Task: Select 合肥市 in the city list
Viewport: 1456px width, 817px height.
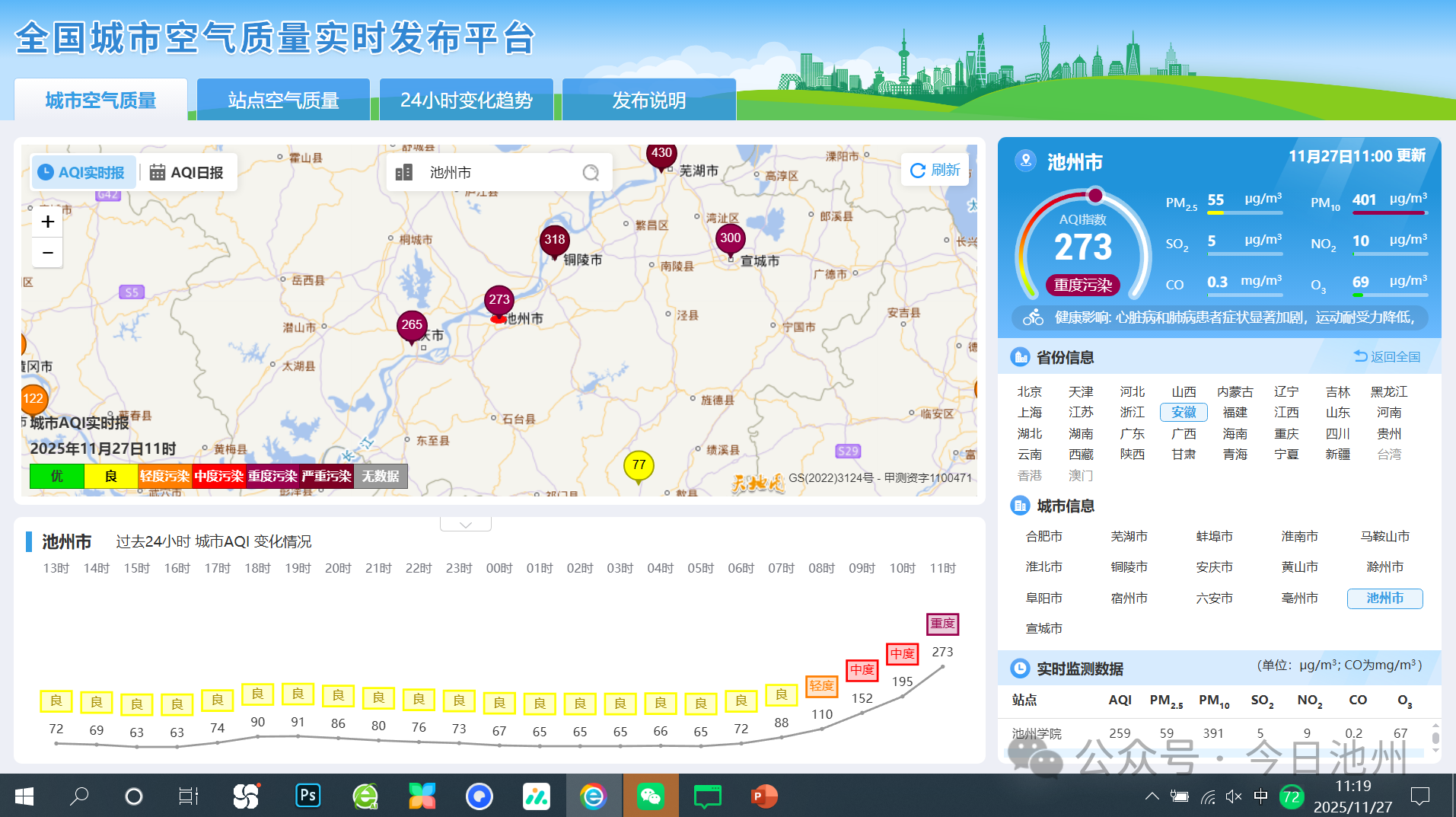Action: tap(1043, 536)
